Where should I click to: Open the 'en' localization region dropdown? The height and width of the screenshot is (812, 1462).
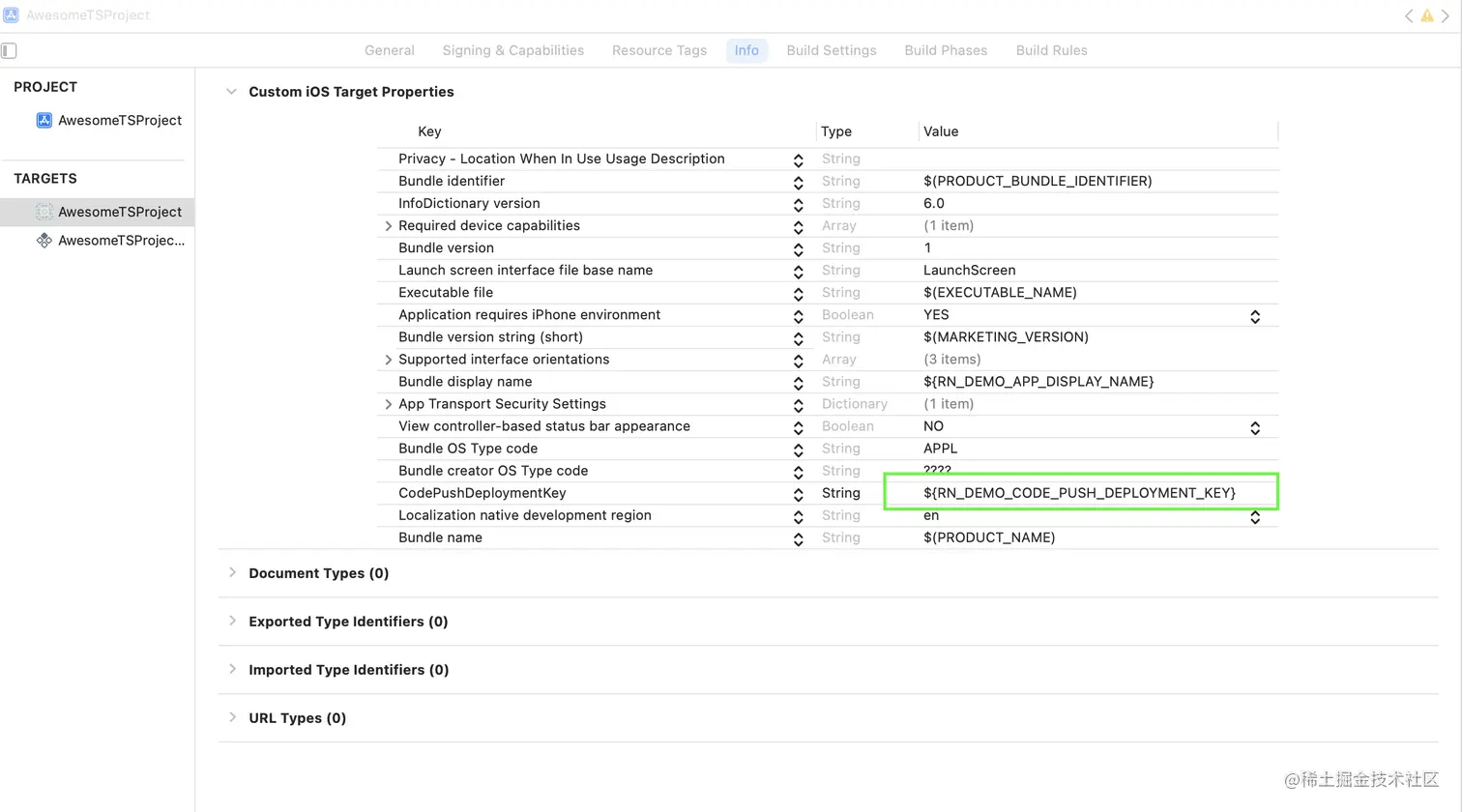pos(1255,517)
